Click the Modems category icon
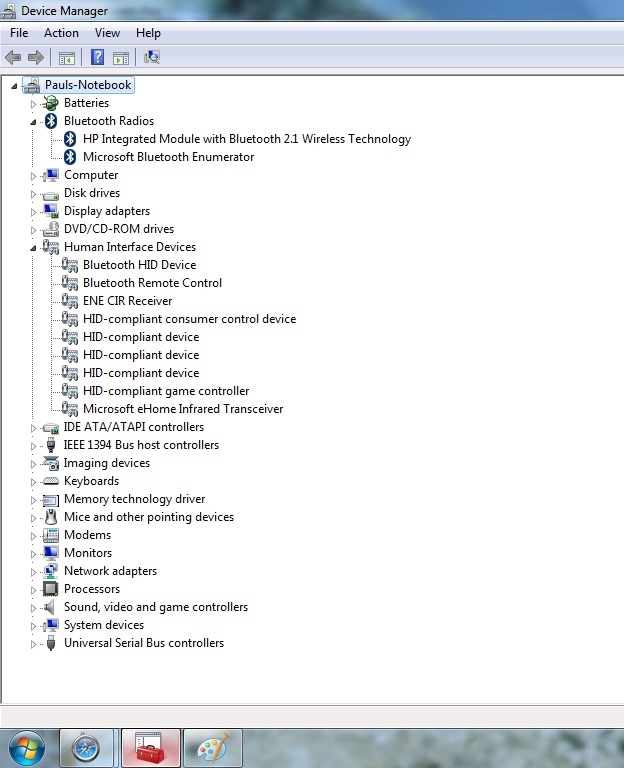The height and width of the screenshot is (768, 624). click(x=50, y=535)
